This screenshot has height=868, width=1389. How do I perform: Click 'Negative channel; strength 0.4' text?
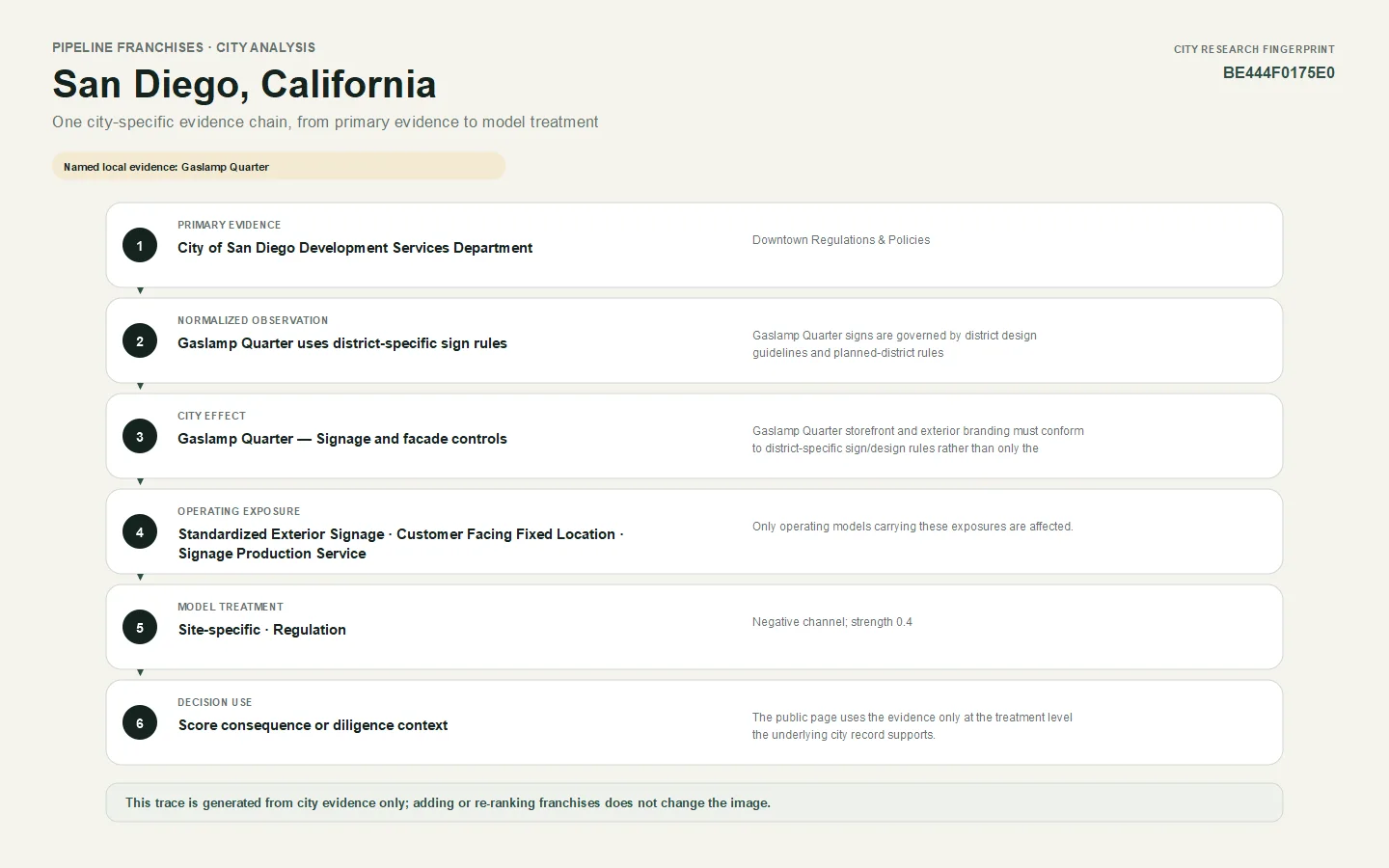coord(832,622)
